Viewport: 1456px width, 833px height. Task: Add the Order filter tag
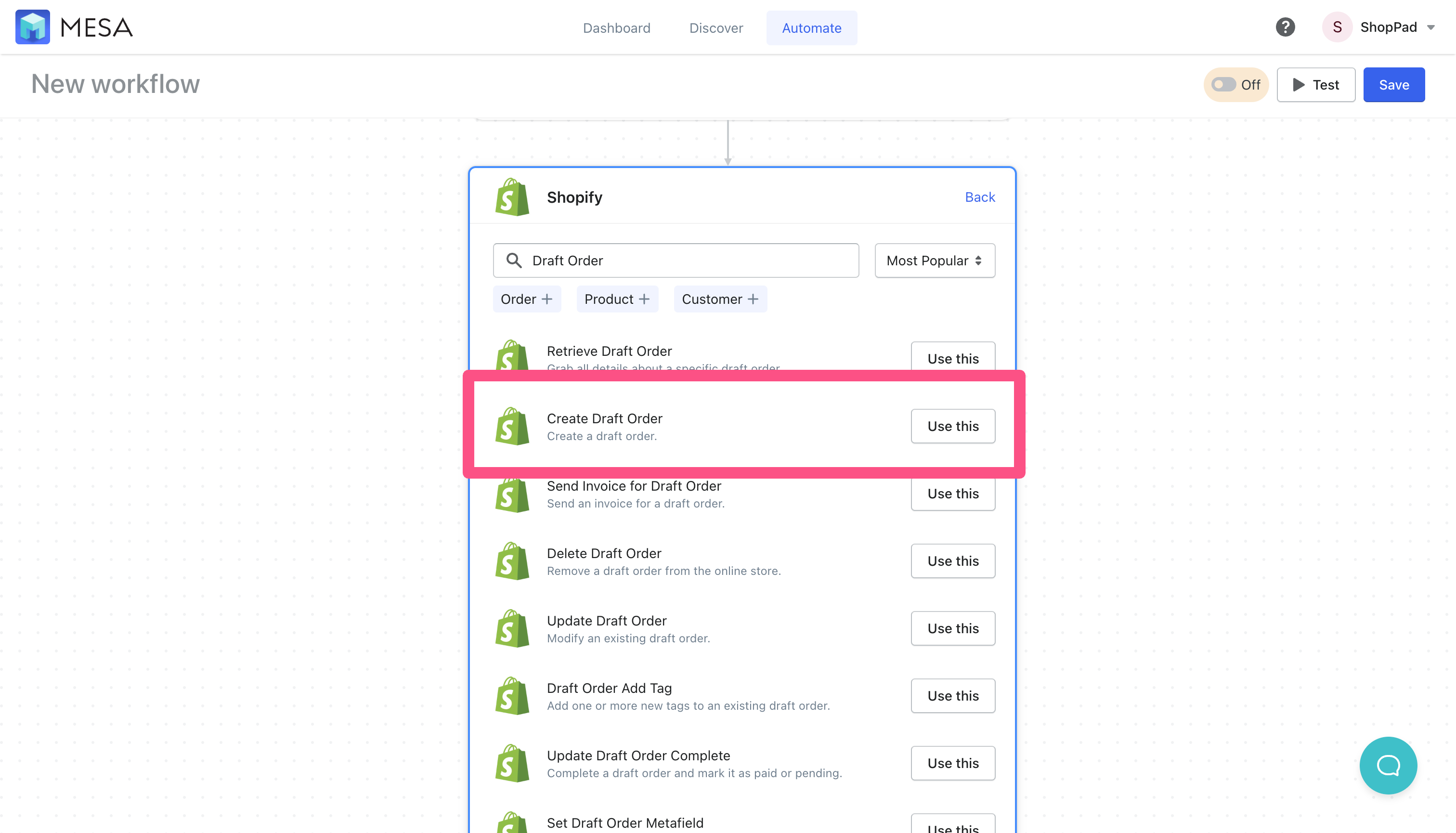[526, 299]
